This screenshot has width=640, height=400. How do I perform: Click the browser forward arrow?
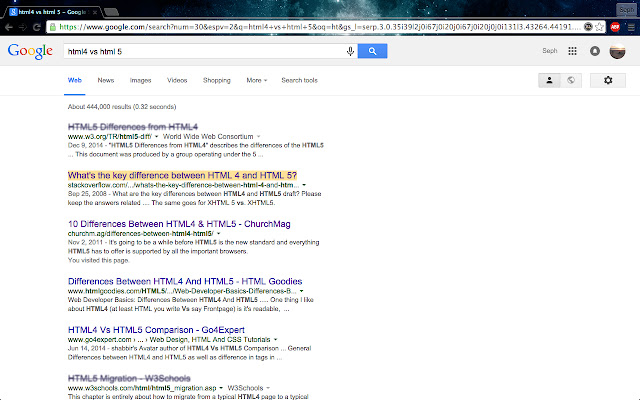[x=22, y=27]
